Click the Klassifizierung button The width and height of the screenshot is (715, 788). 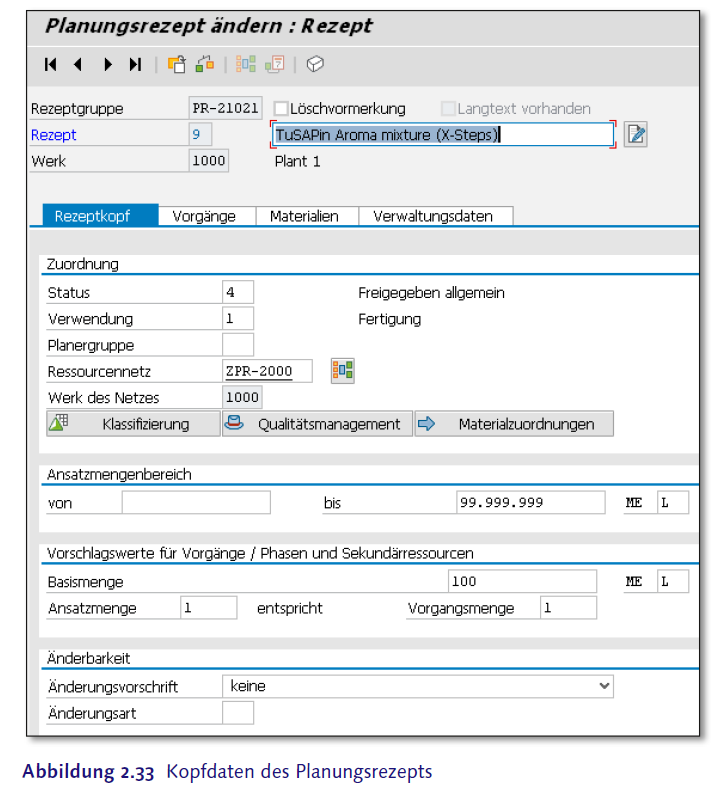[x=133, y=424]
